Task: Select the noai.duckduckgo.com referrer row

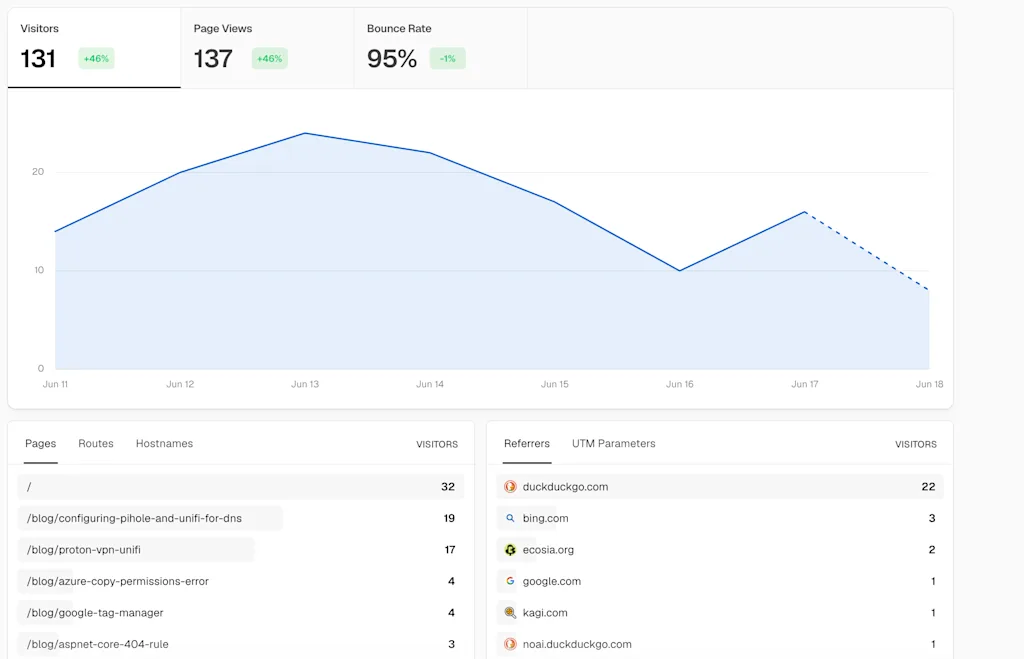Action: point(720,644)
